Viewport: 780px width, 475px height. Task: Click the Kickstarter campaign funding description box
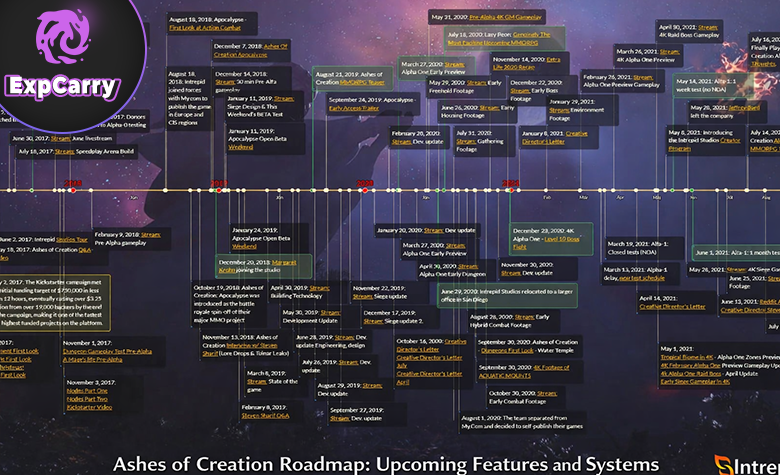tap(54, 302)
